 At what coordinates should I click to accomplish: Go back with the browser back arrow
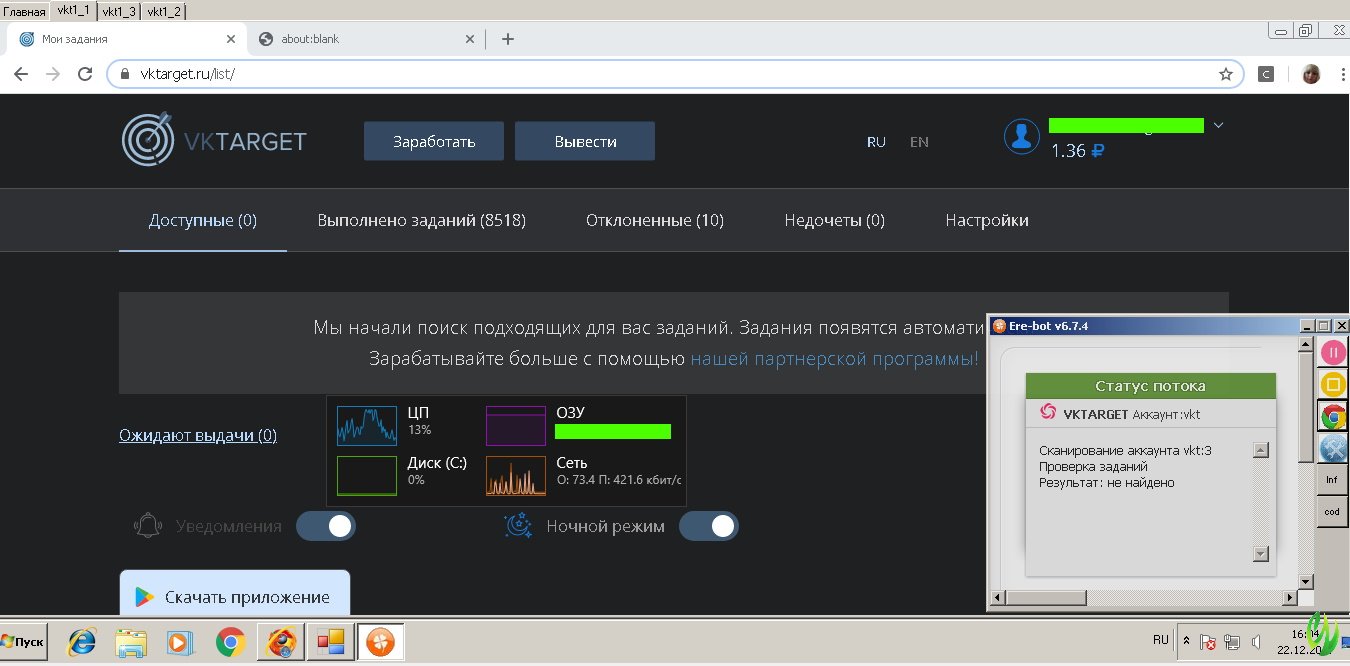coord(21,74)
